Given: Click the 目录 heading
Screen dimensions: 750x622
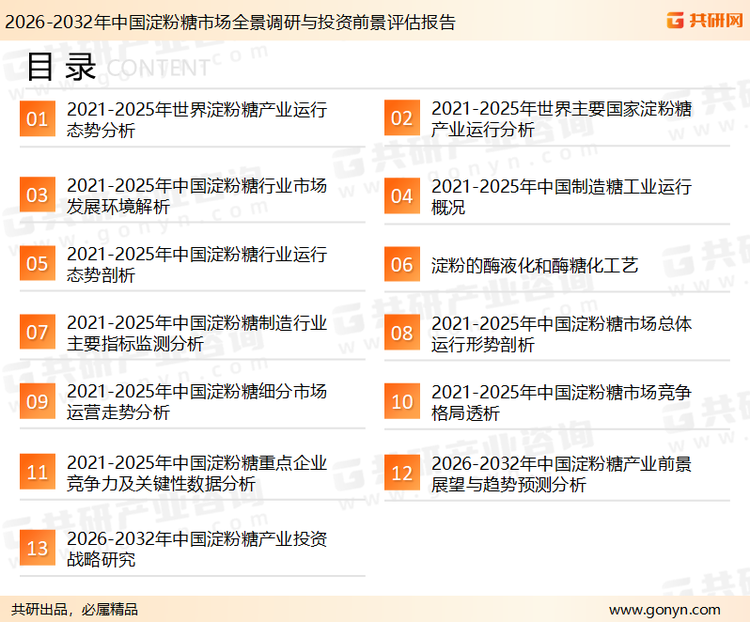Looking at the screenshot, I should coord(61,67).
